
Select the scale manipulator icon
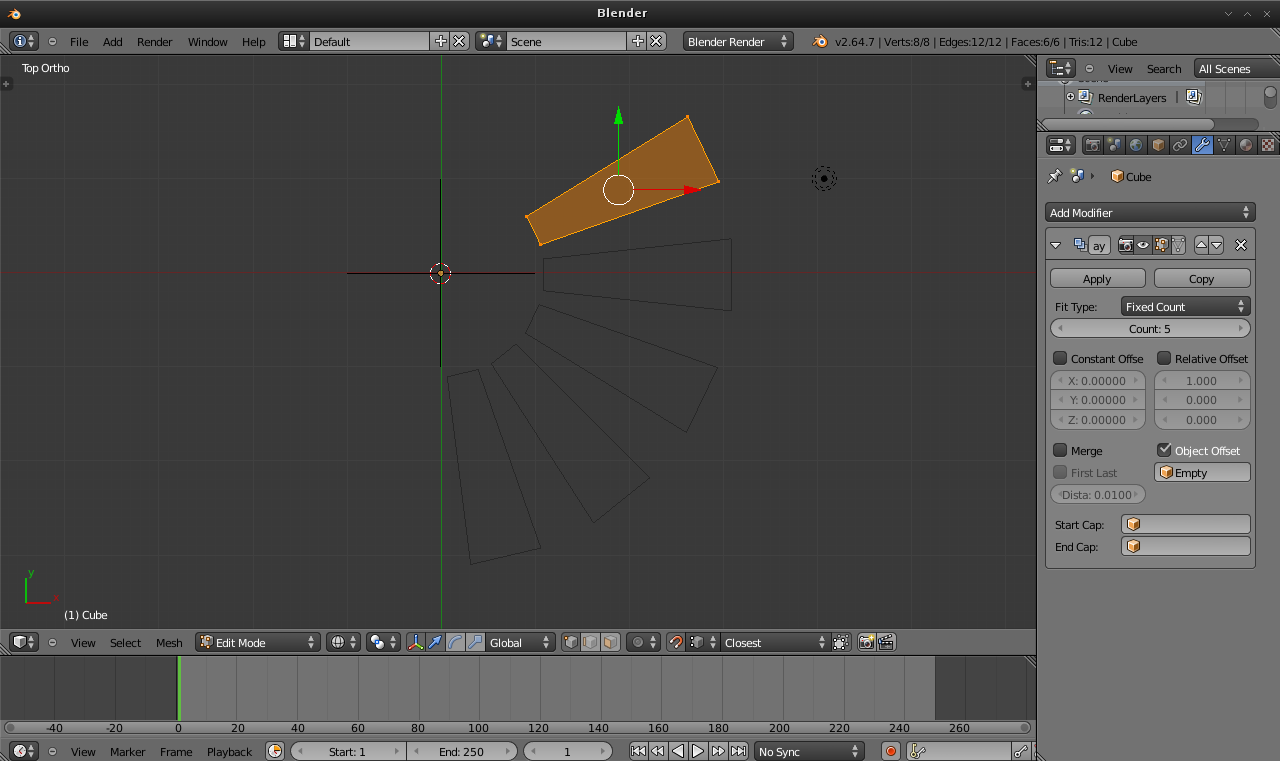(475, 642)
